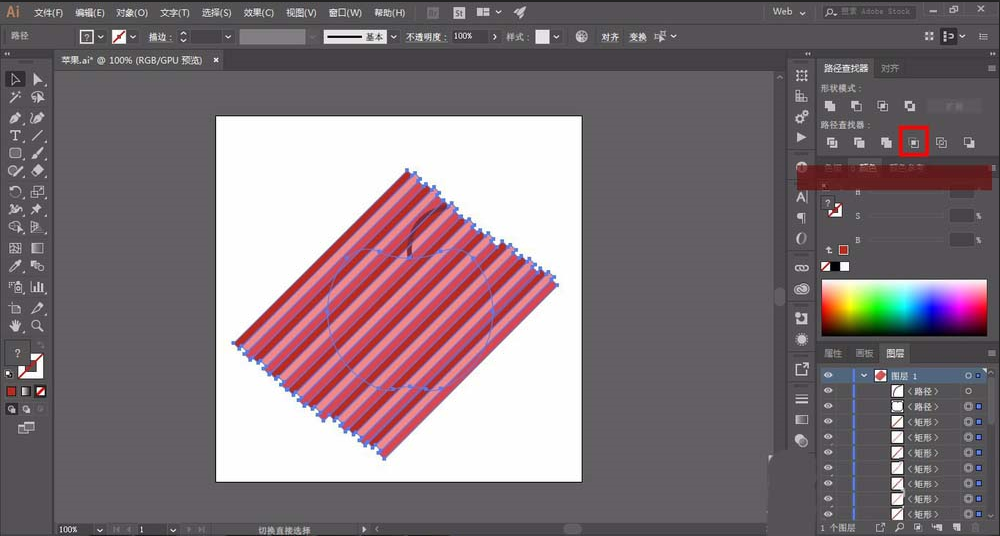The height and width of the screenshot is (536, 1000).
Task: Switch to the 画板 panel tab
Action: [864, 353]
